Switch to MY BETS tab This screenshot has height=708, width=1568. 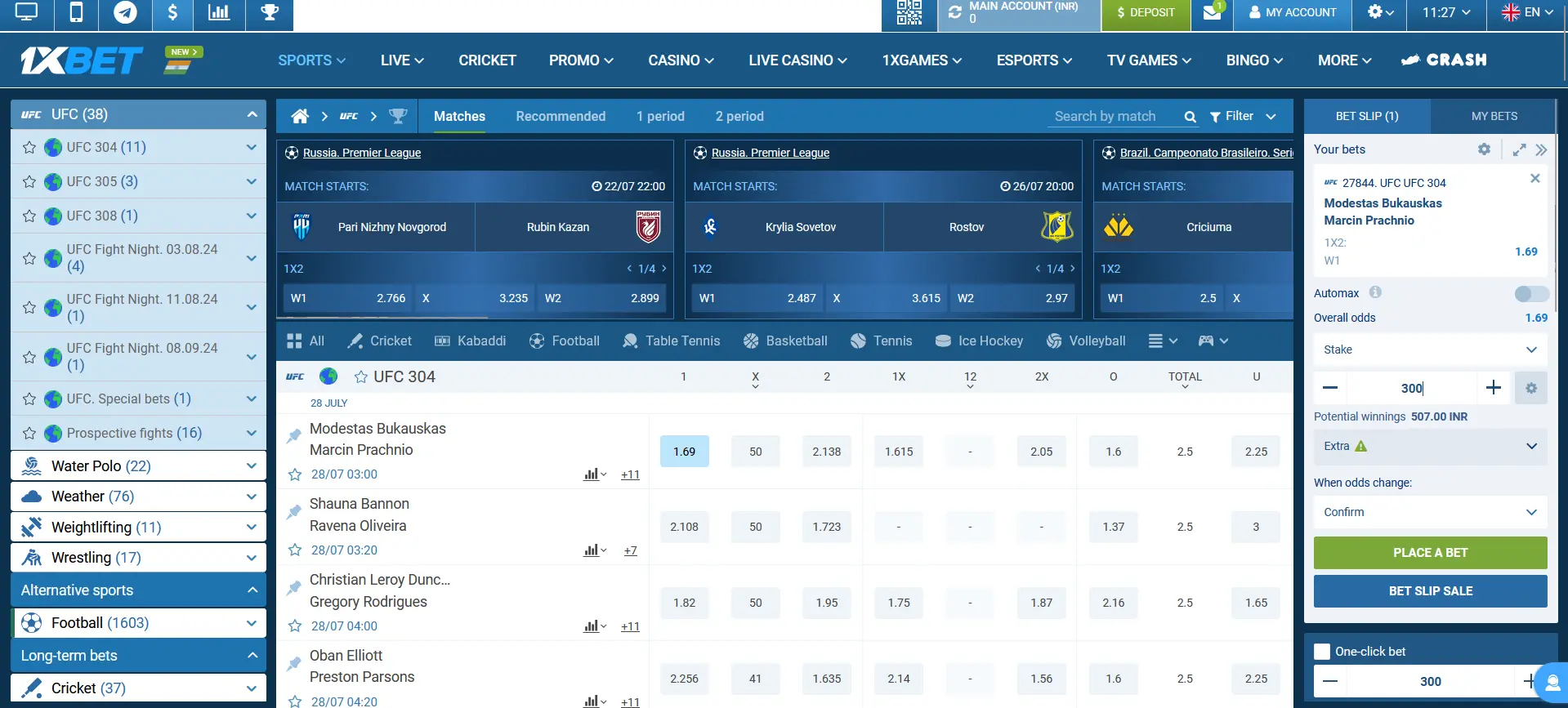tap(1494, 116)
